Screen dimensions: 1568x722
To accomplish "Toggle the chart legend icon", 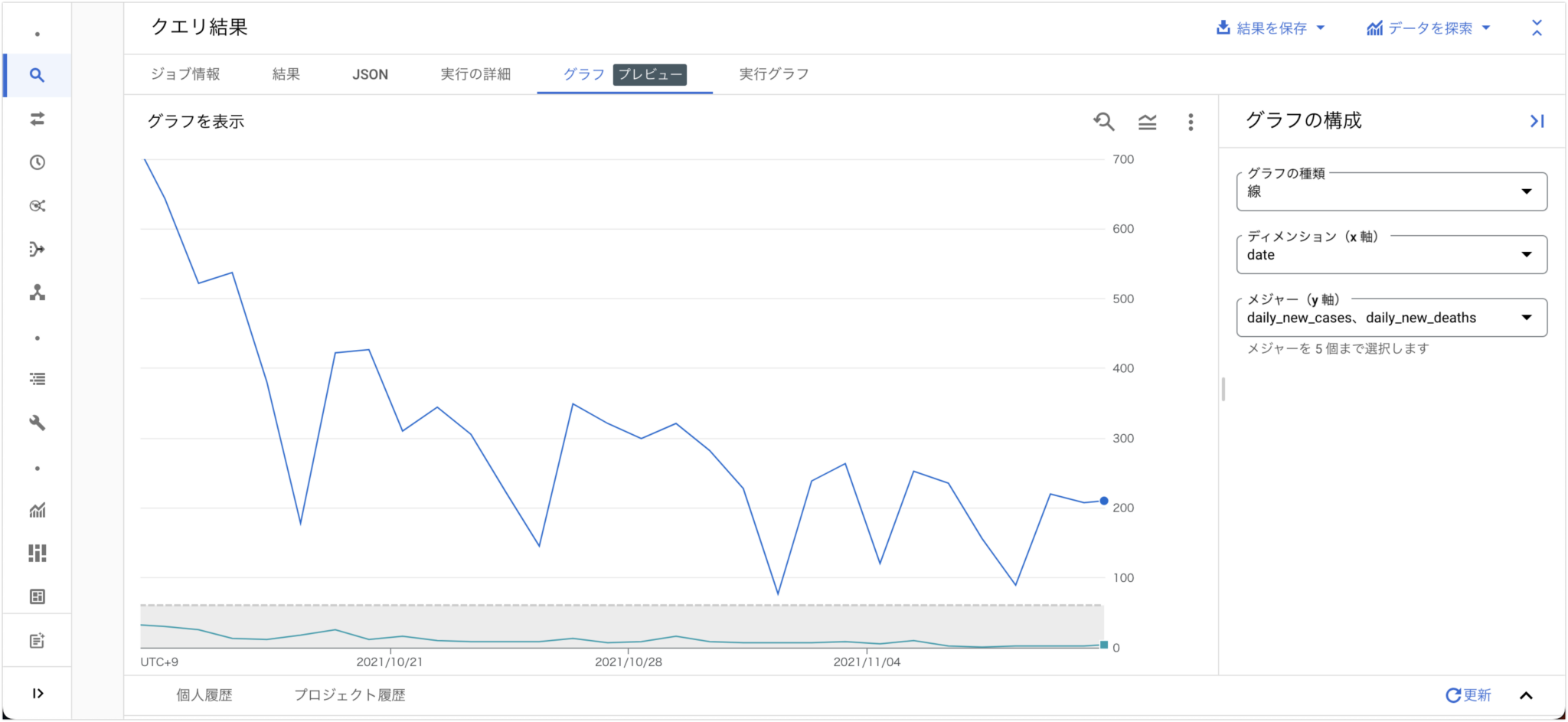I will click(1147, 122).
